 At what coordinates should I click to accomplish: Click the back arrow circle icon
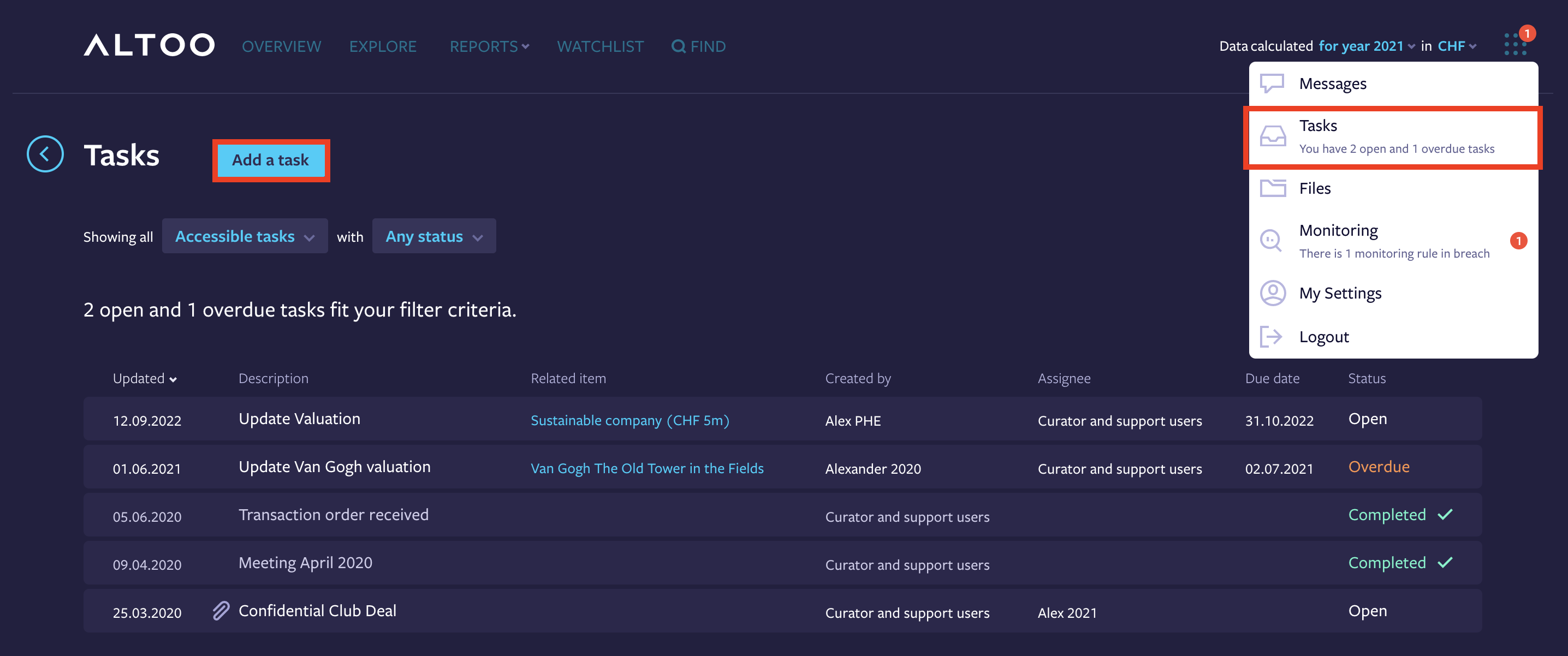tap(45, 154)
